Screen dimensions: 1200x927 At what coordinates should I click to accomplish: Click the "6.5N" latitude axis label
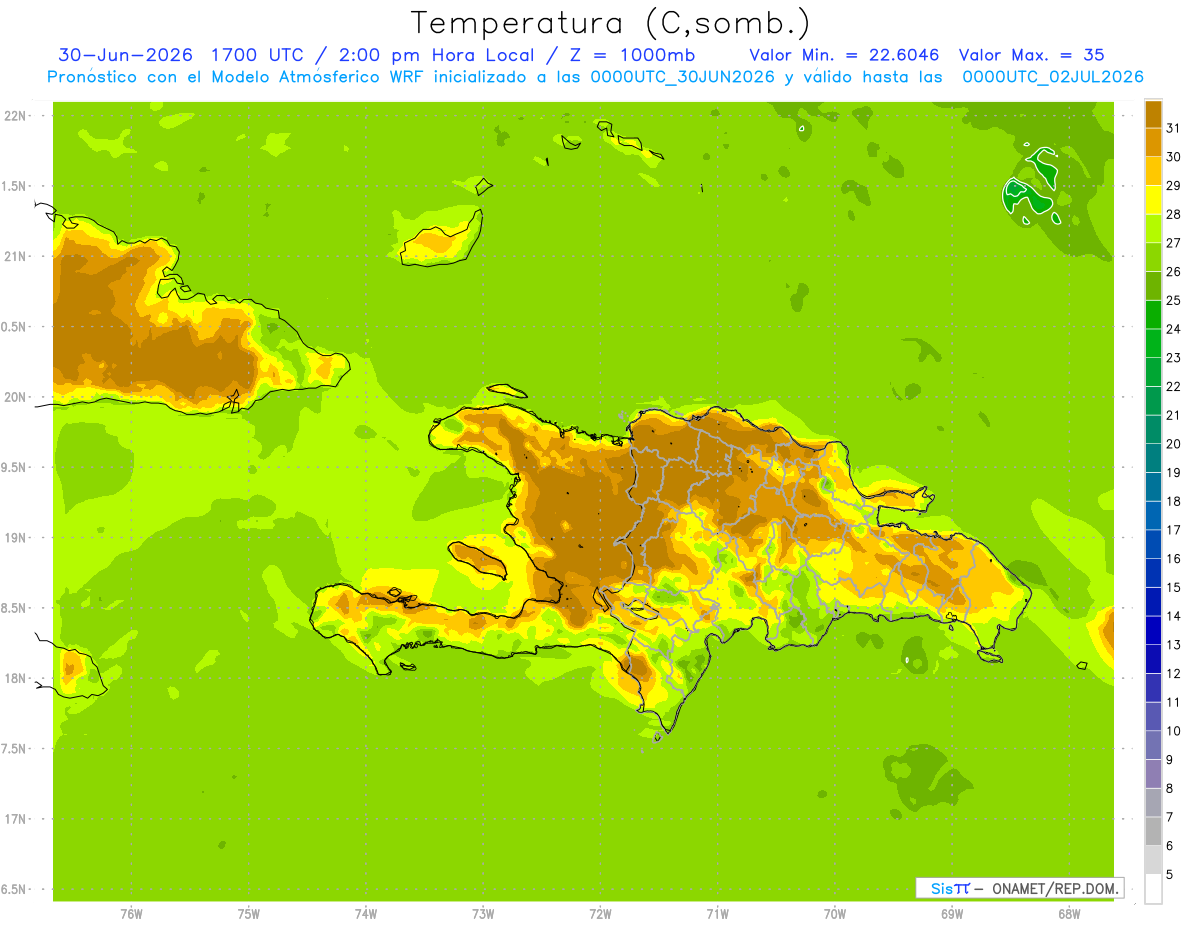point(15,889)
